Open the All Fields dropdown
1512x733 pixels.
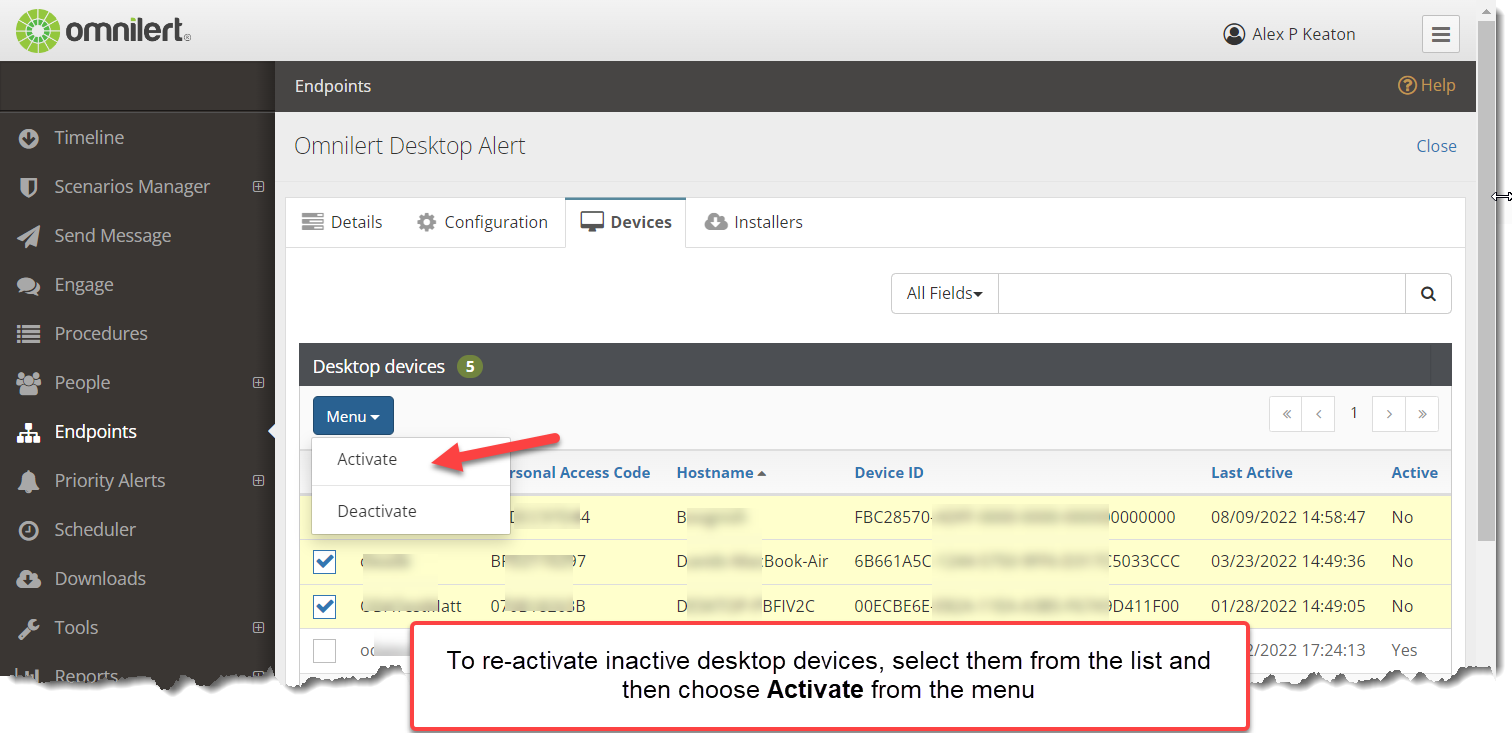945,294
